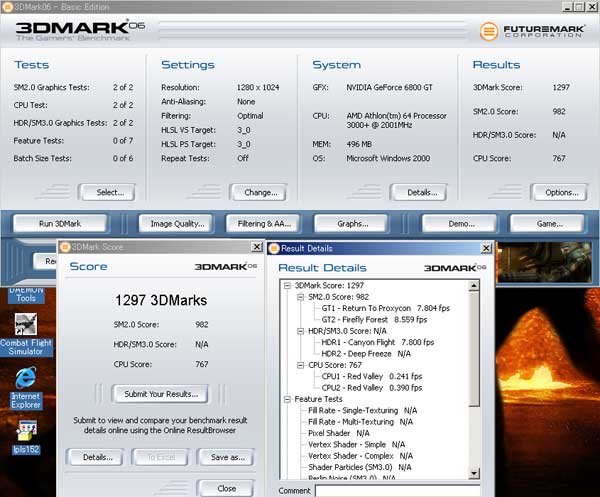This screenshot has height=497, width=600.
Task: Select CPU1 - Red Valley row
Action: (x=372, y=376)
